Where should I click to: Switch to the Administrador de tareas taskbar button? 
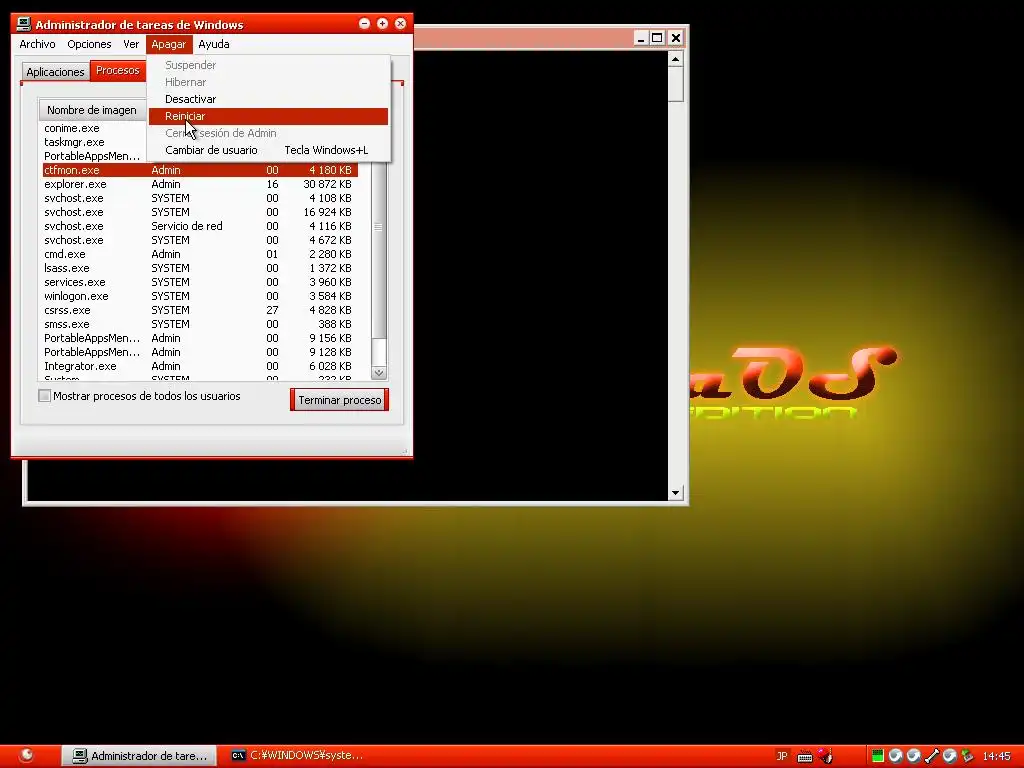click(139, 756)
